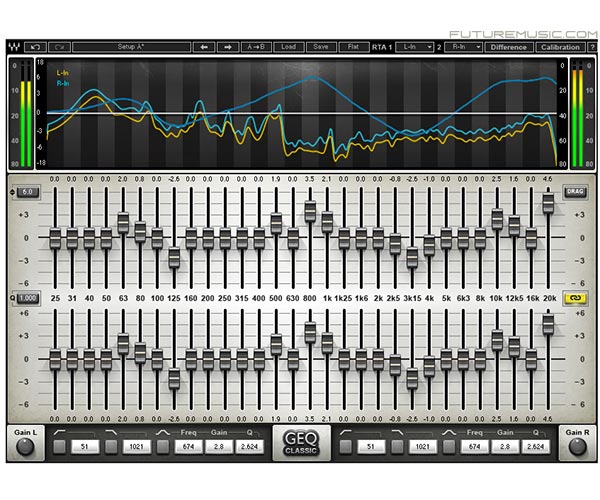The image size is (600, 500).
Task: Click the lower -2.6 value under 125
Action: click(173, 419)
